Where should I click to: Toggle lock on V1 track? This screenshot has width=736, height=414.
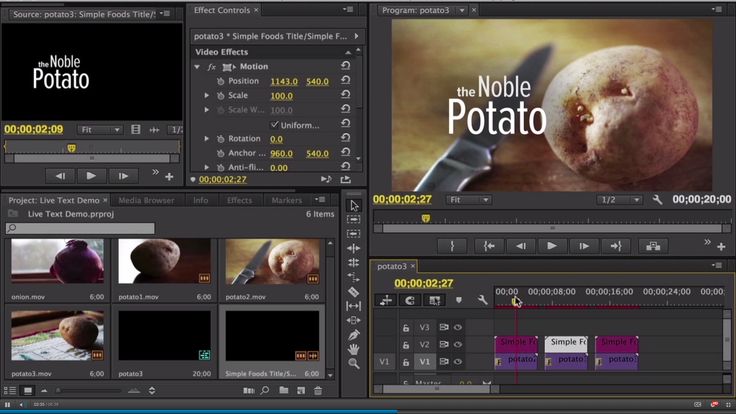[406, 363]
